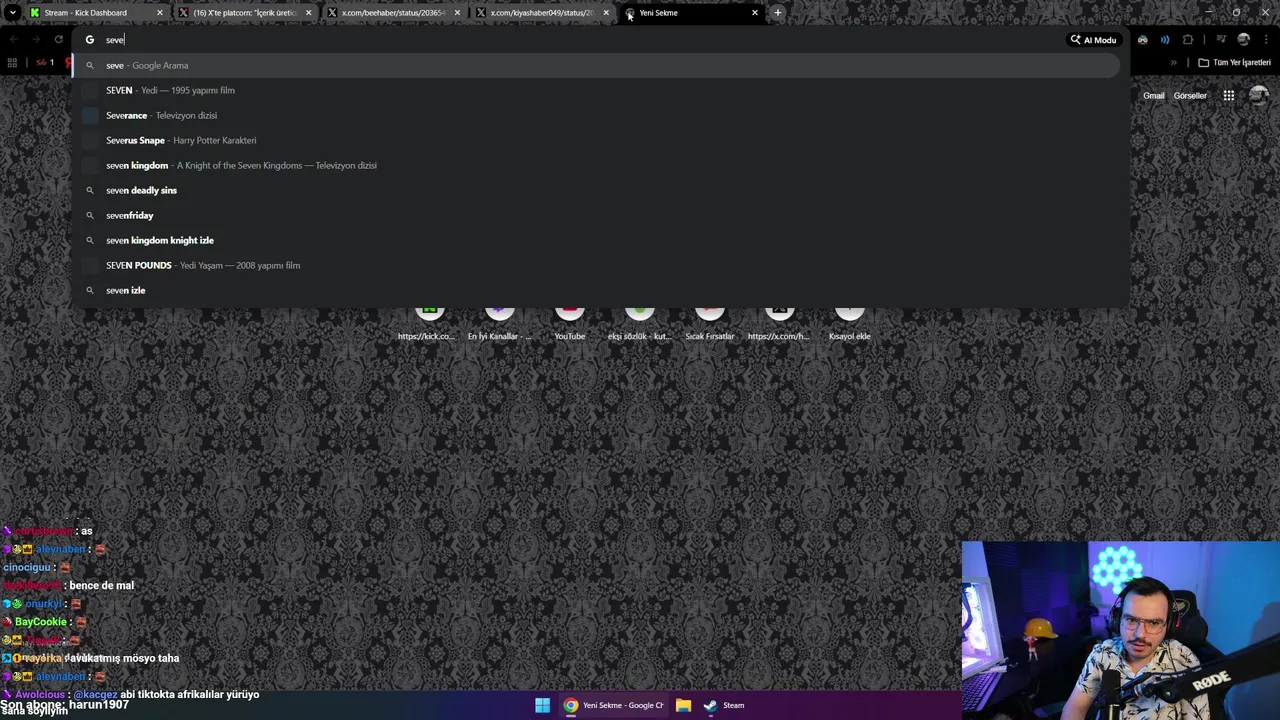Open the Extensions puzzle icon
Image resolution: width=1280 pixels, height=720 pixels.
(1188, 40)
